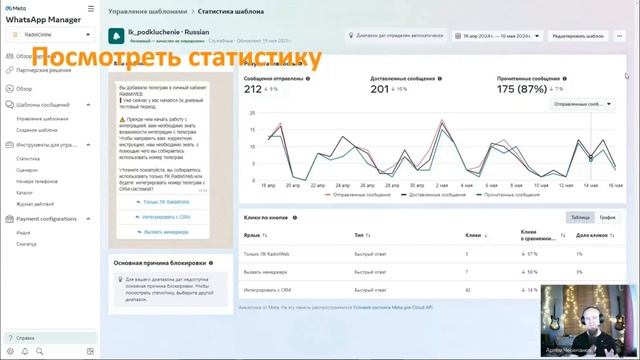Collapse the Шаблоны сообщений section

[88, 105]
